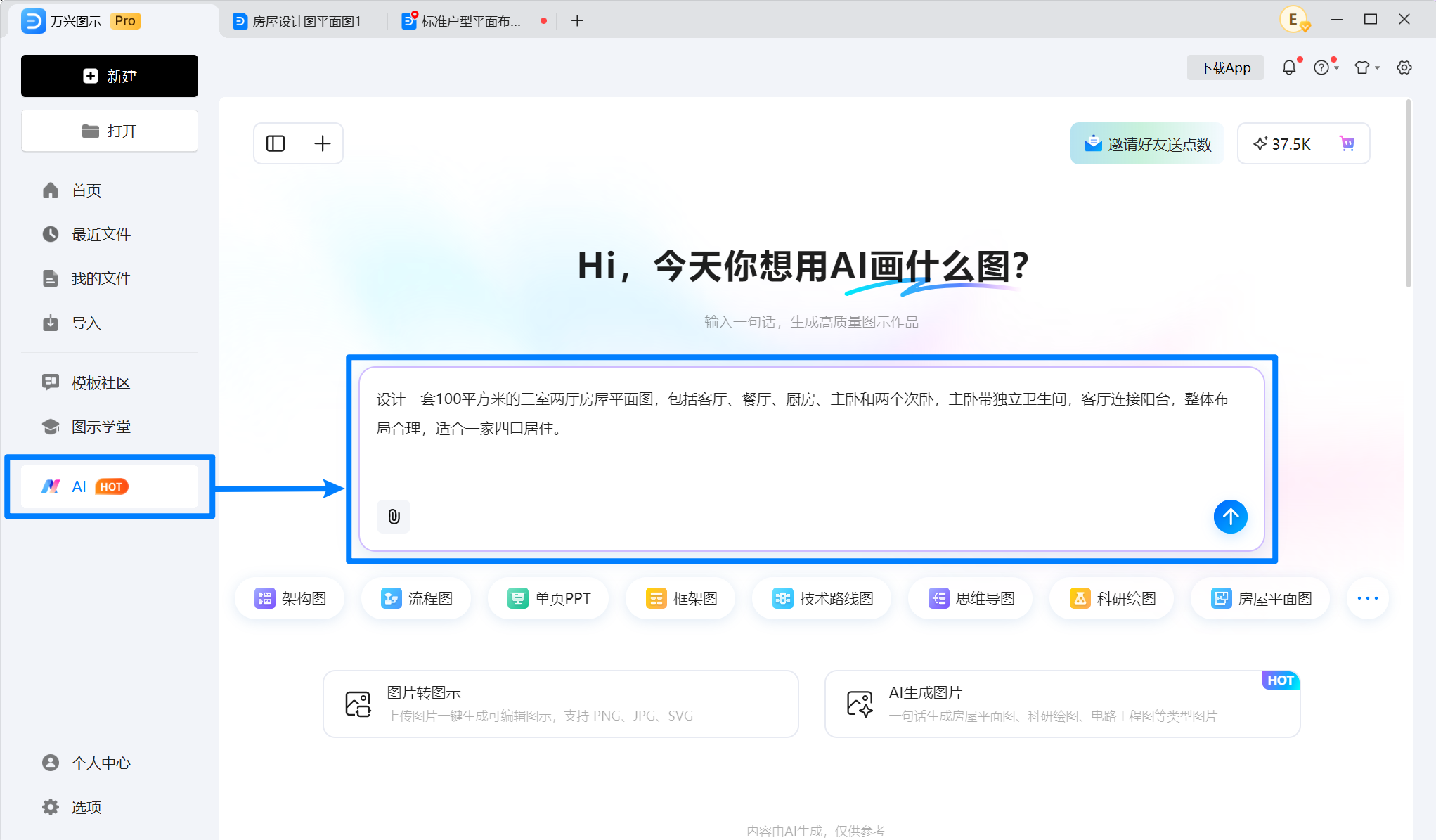Click the user avatar E icon
The image size is (1436, 840).
pos(1293,20)
